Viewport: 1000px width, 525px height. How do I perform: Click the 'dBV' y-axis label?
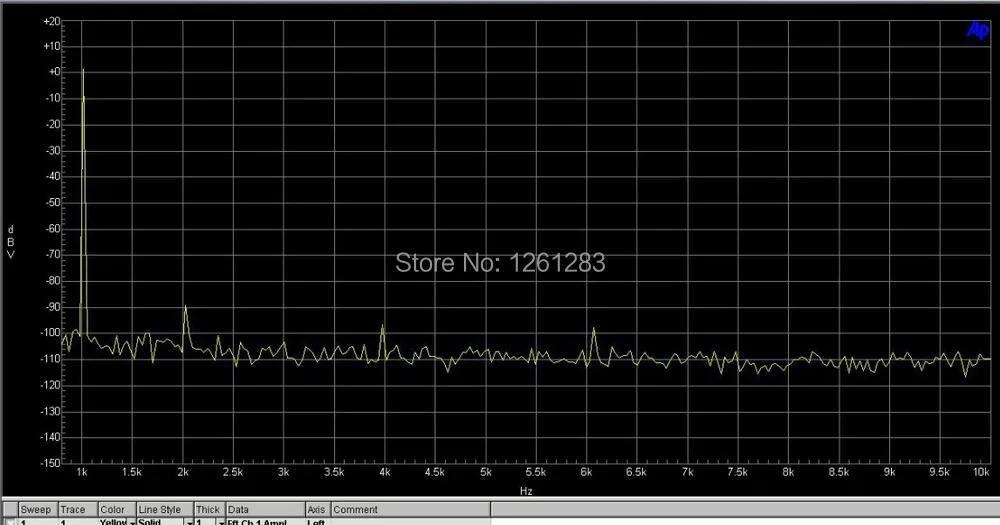(10, 242)
